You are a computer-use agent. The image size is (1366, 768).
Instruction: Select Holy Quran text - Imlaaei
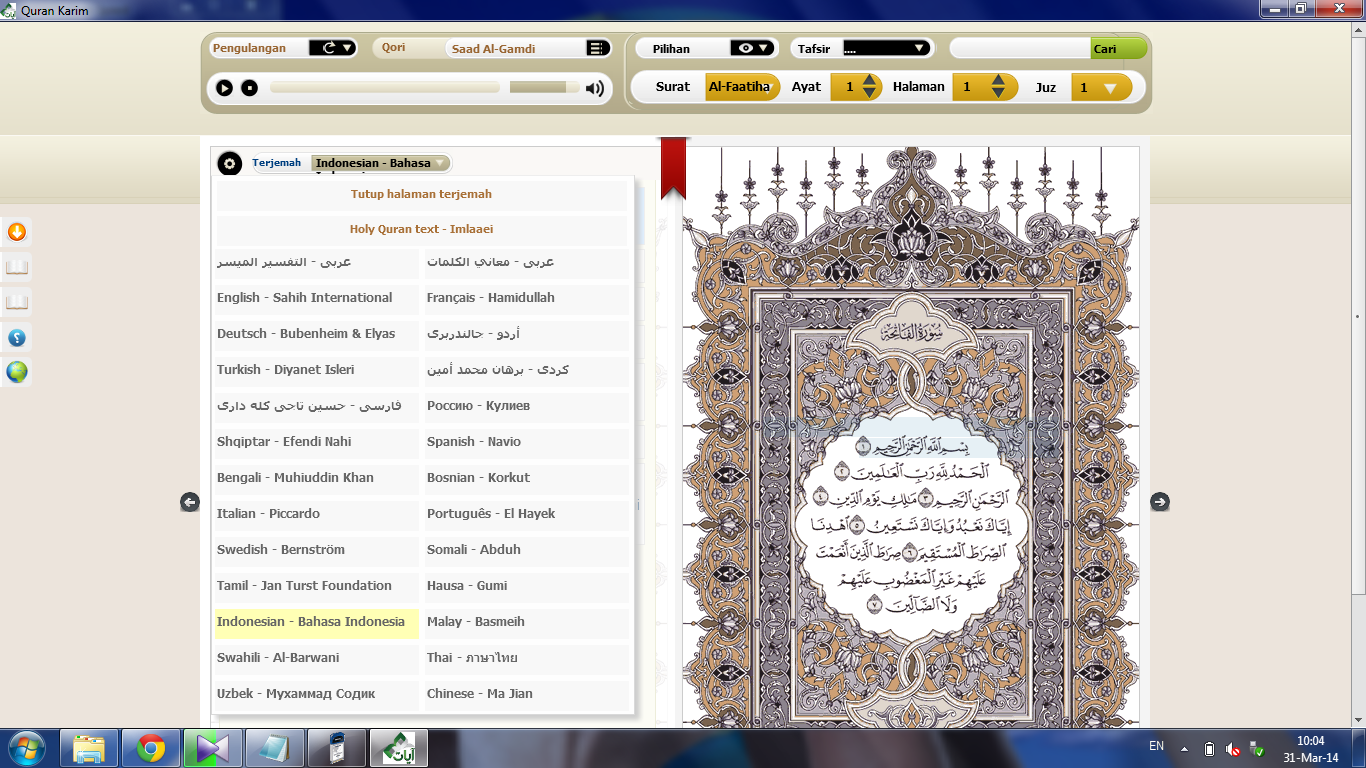point(421,229)
